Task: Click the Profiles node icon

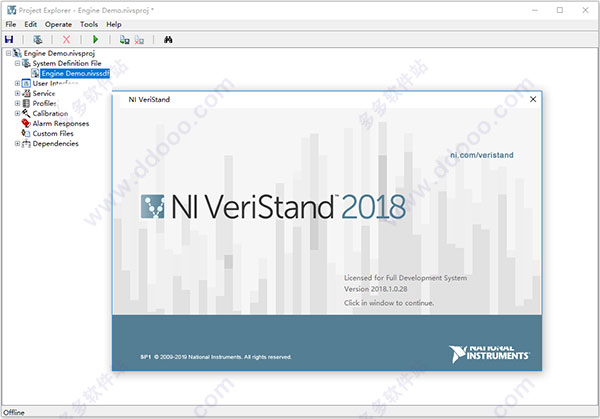Action: 26,103
